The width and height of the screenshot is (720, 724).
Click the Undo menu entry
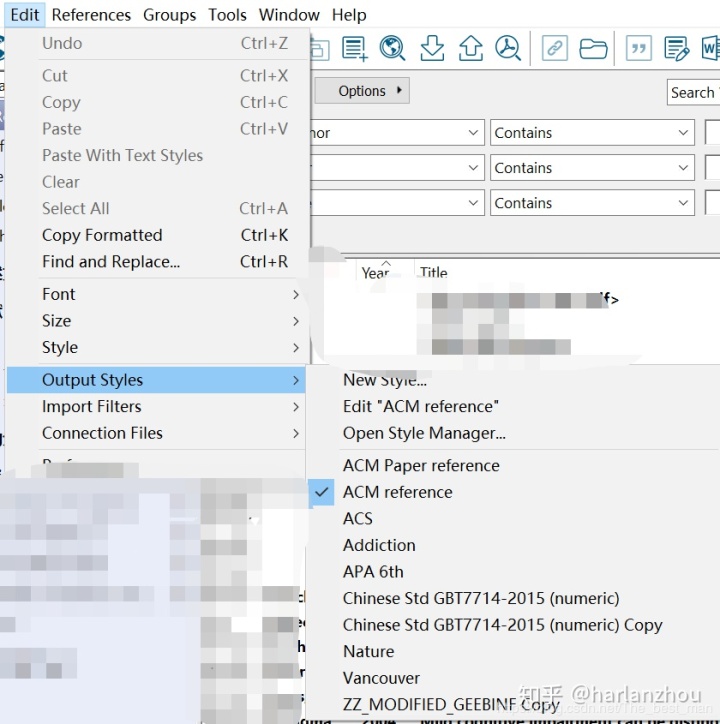157,43
